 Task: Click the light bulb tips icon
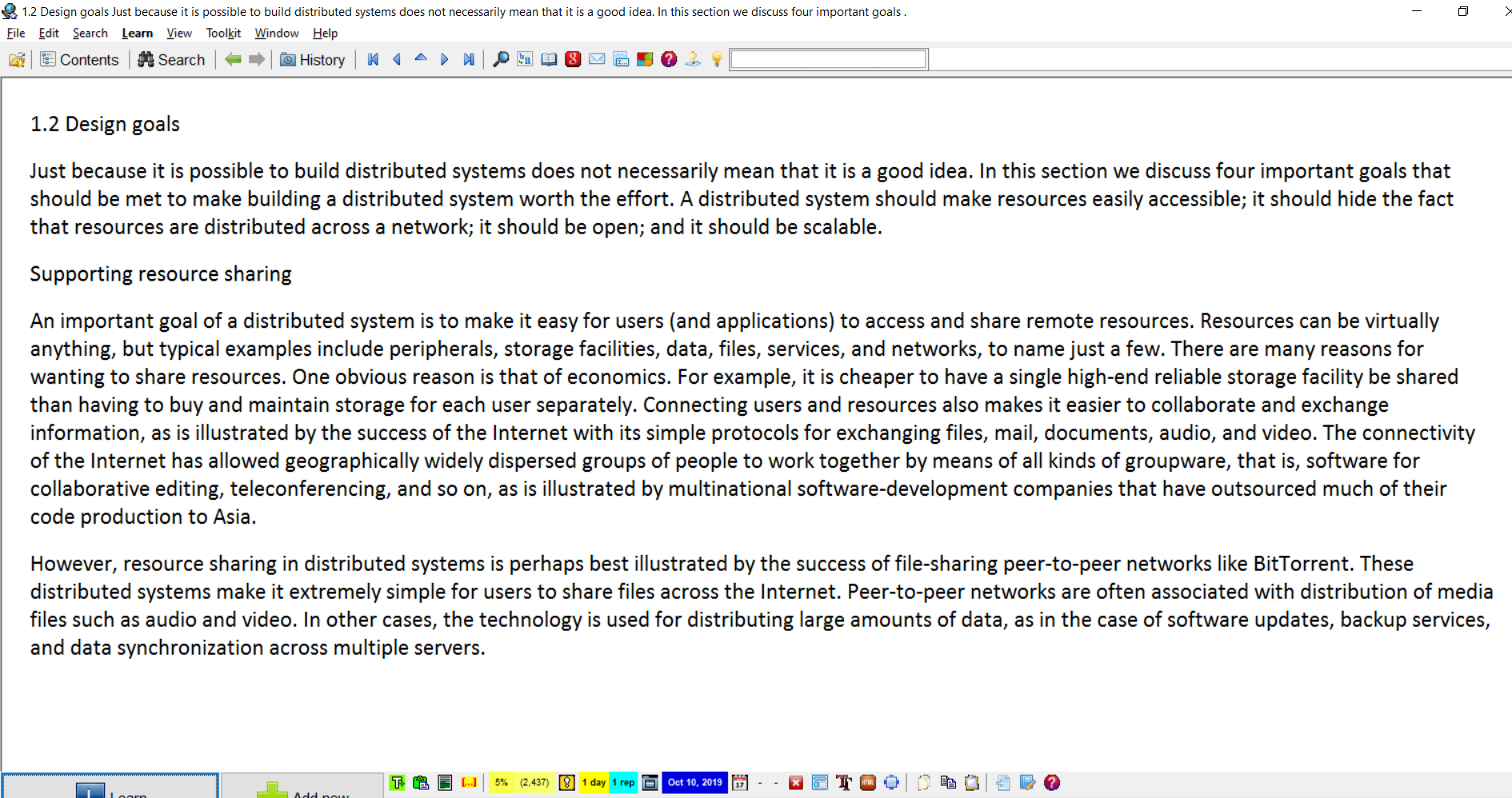(x=717, y=59)
